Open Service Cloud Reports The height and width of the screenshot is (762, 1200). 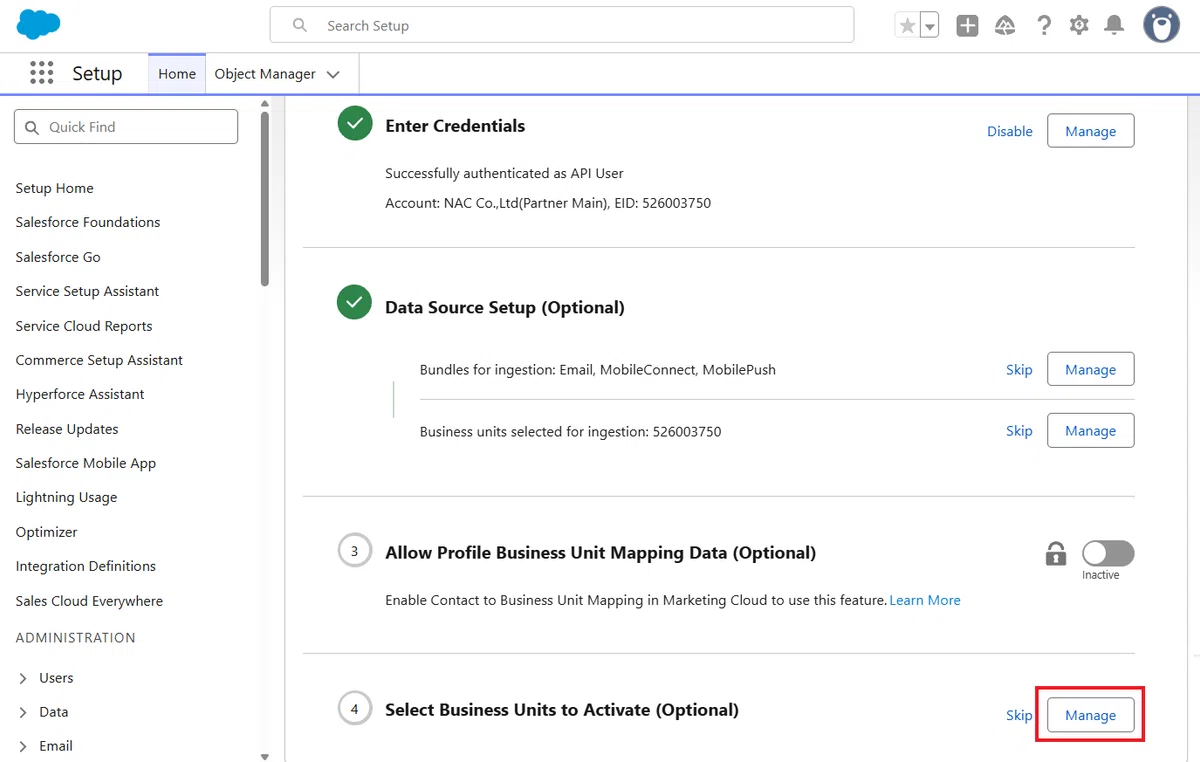pyautogui.click(x=84, y=326)
